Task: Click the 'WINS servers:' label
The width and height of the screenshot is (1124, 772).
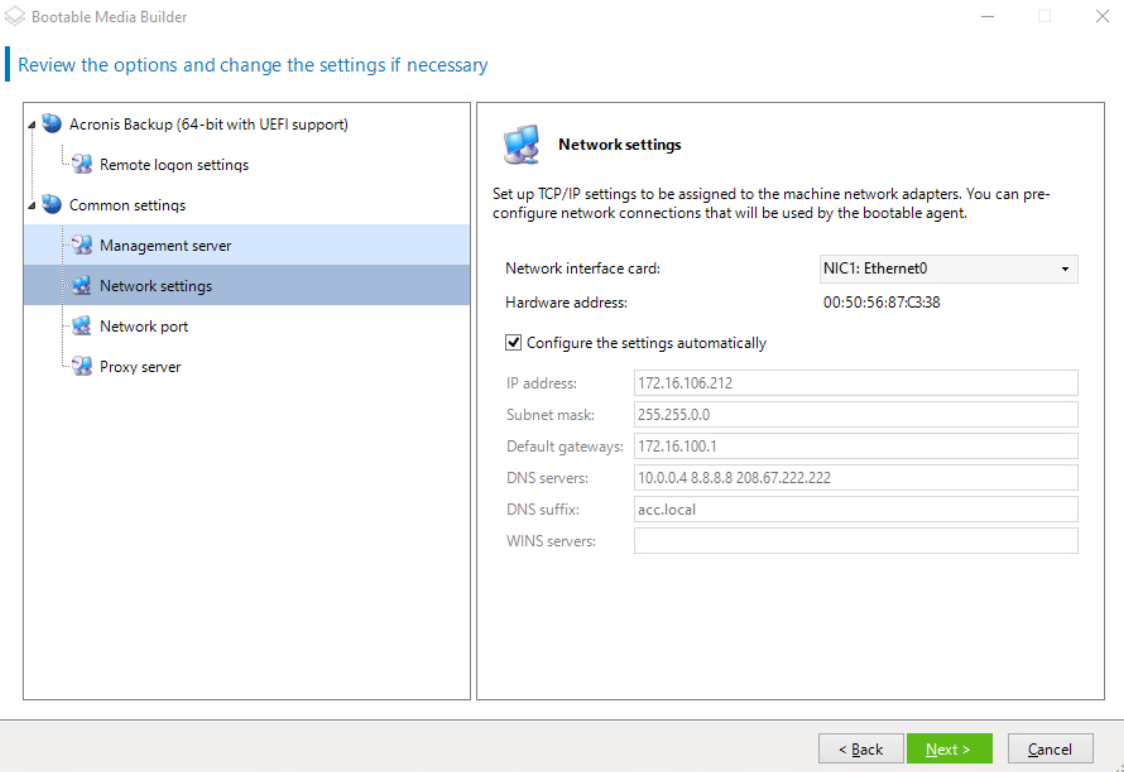Action: [x=551, y=541]
